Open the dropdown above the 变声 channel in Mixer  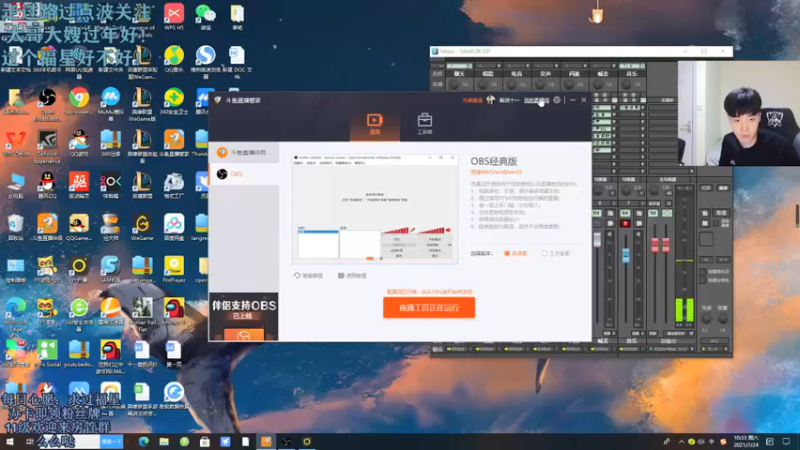(545, 66)
